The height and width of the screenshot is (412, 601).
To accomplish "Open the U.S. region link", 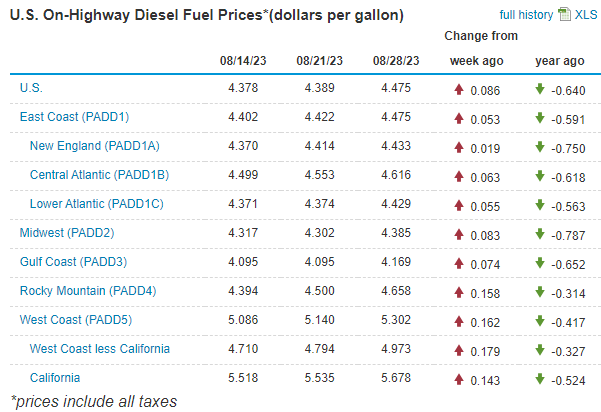I will click(31, 88).
